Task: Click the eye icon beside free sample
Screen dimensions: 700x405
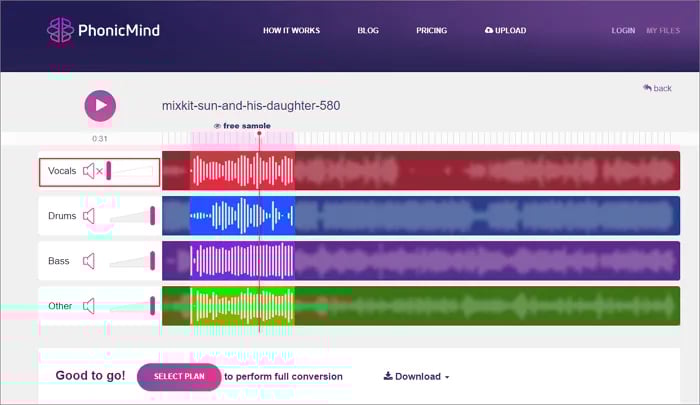Action: click(x=217, y=126)
